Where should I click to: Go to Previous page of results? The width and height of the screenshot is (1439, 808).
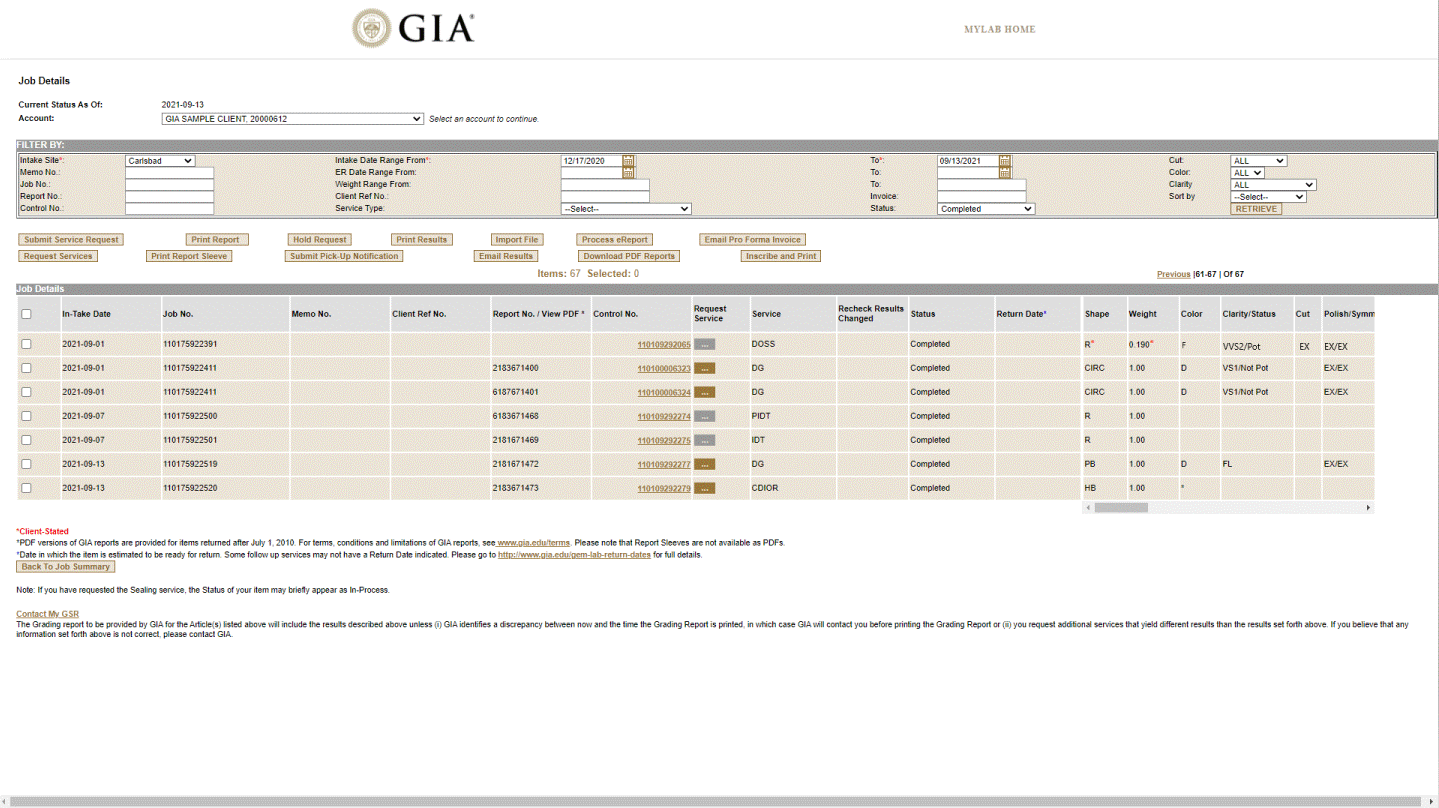[x=1173, y=274]
